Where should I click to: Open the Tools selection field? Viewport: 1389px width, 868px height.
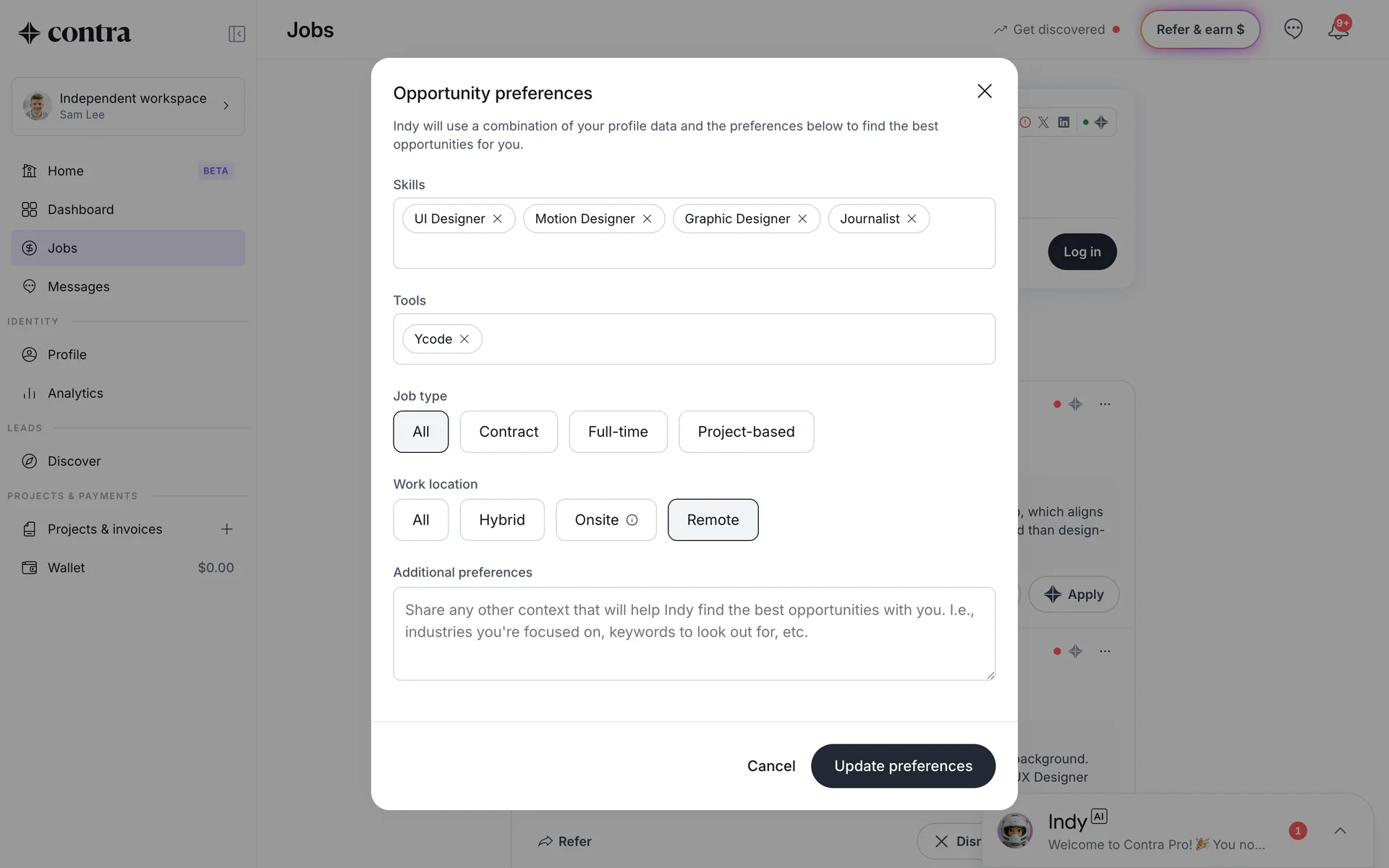click(x=738, y=339)
